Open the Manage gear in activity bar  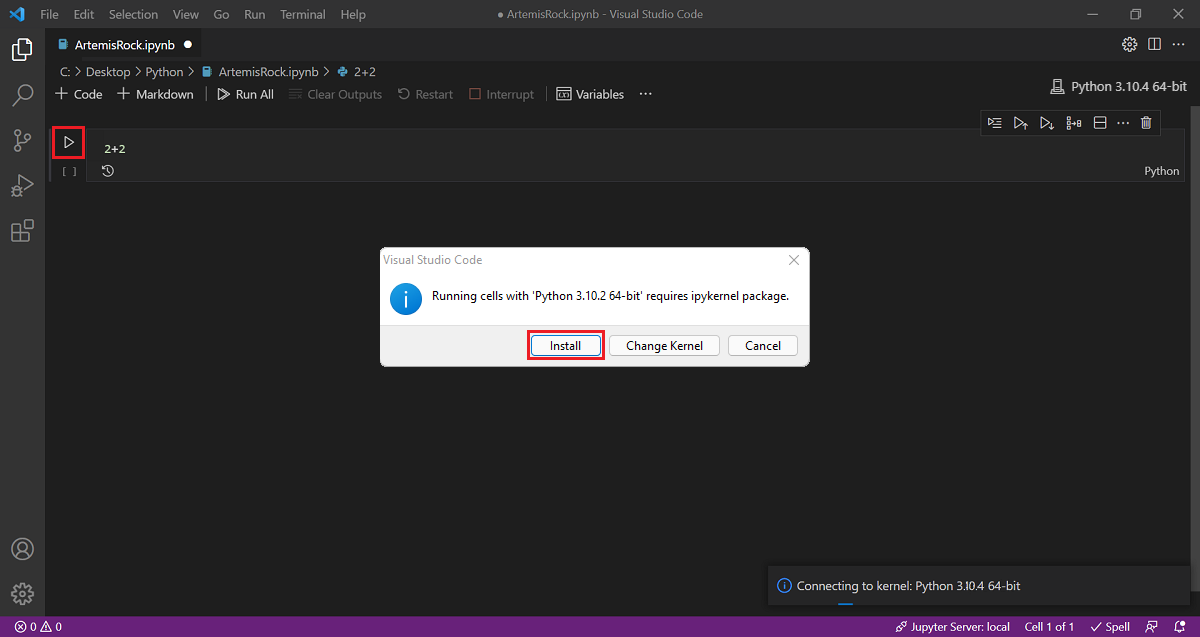pos(22,594)
